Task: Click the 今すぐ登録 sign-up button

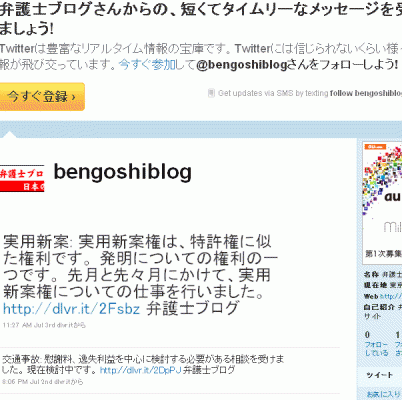Action: click(x=42, y=97)
